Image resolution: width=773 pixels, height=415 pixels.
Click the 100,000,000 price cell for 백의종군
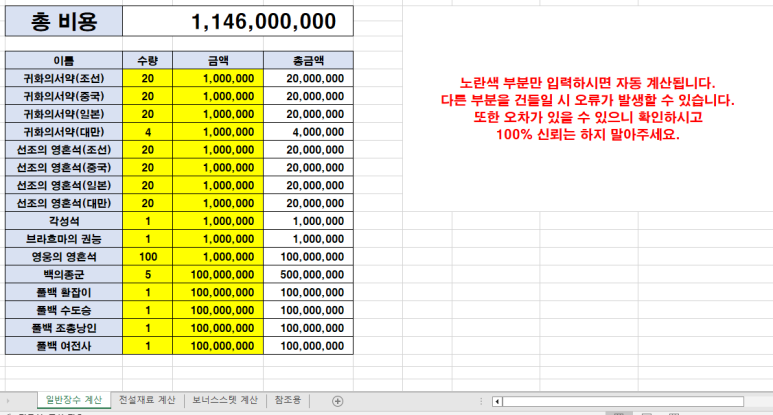click(x=218, y=275)
